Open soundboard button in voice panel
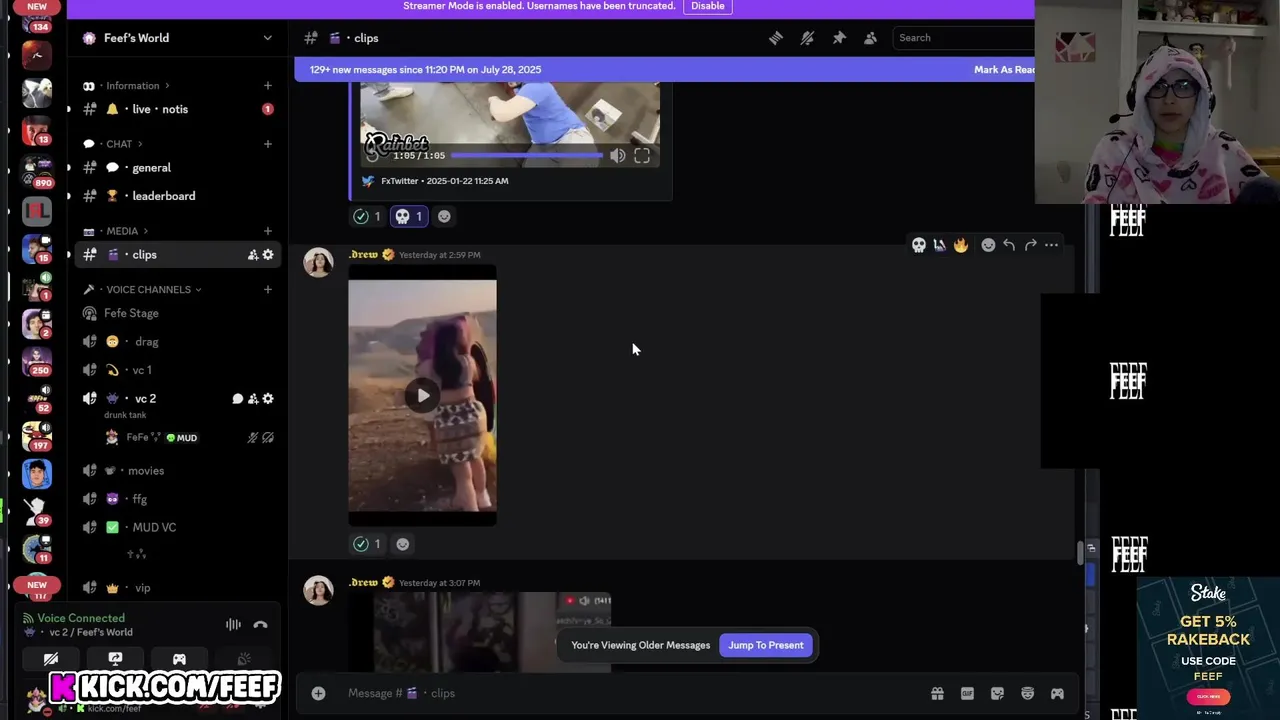This screenshot has width=1280, height=720. 243,659
